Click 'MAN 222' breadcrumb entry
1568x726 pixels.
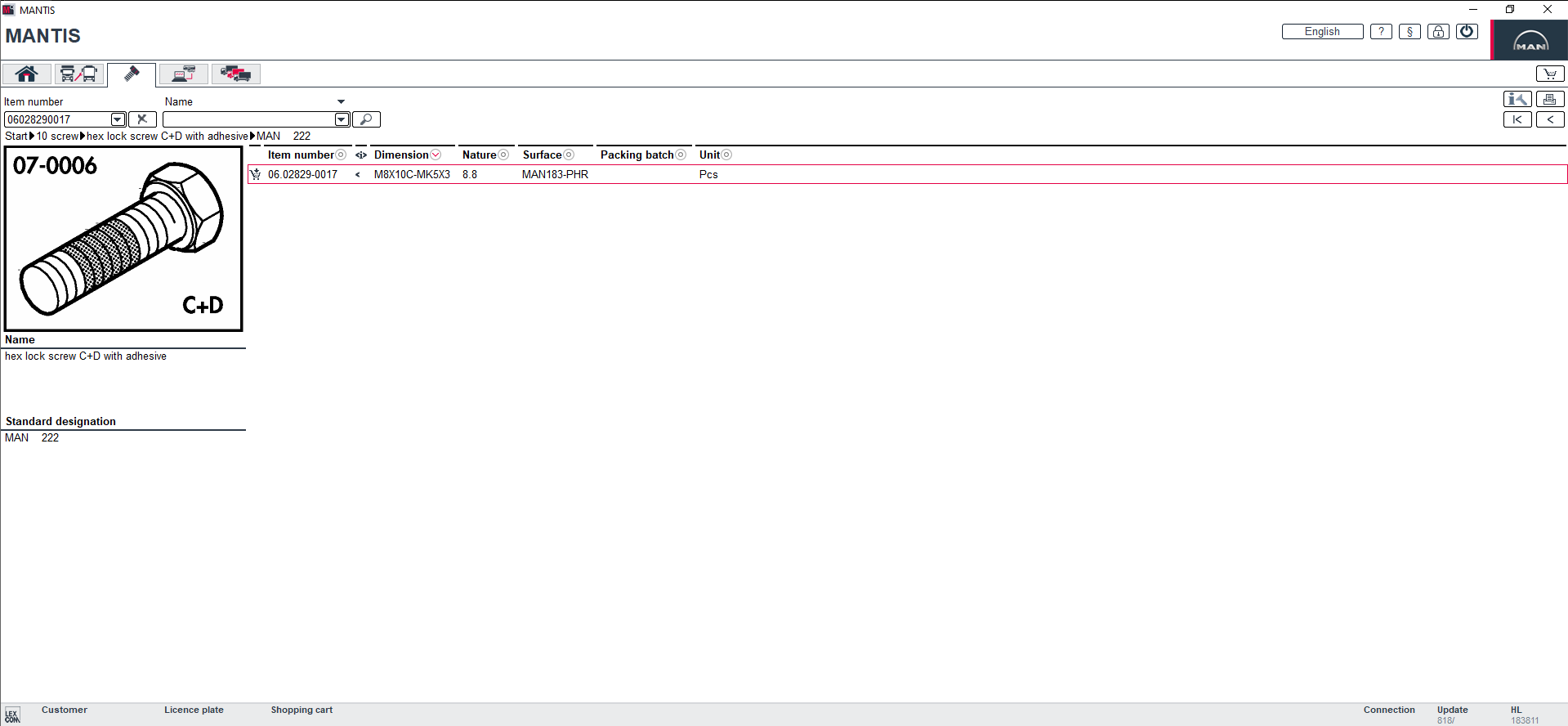pyautogui.click(x=284, y=137)
